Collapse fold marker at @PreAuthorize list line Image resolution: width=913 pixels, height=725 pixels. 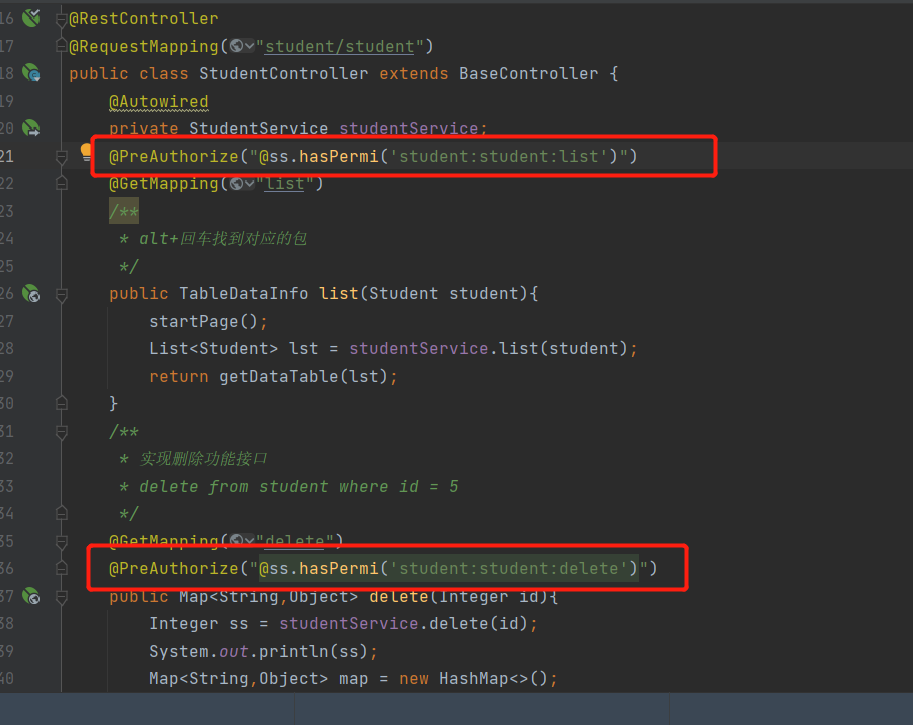pos(61,156)
